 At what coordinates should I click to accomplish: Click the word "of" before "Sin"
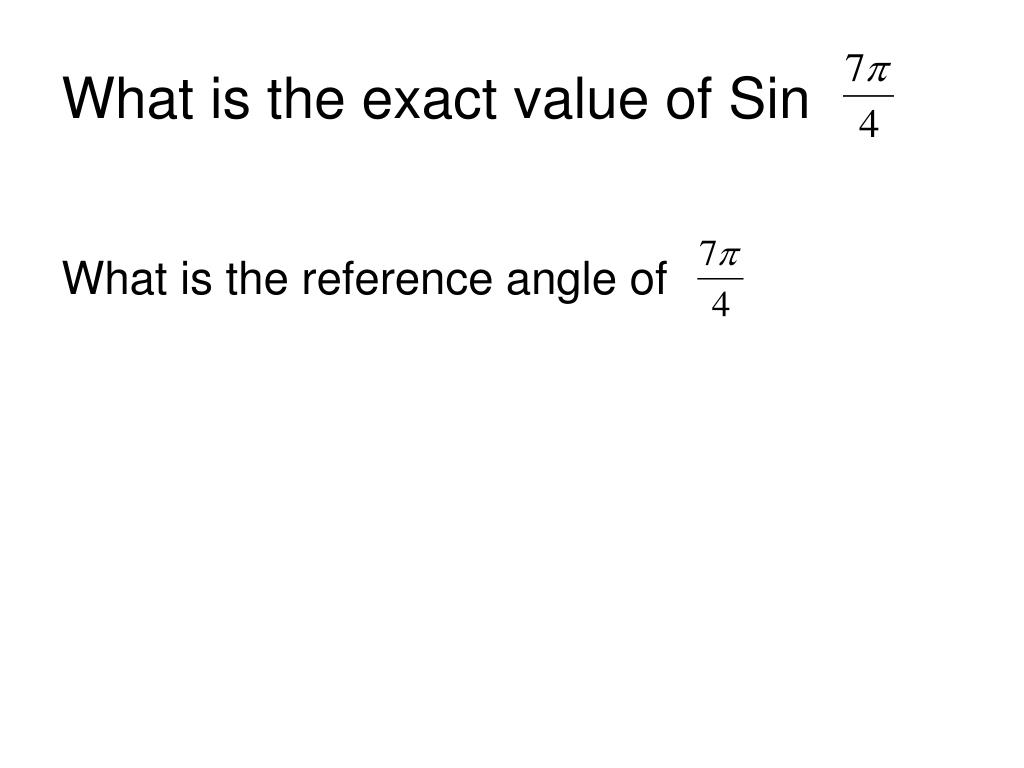[690, 99]
